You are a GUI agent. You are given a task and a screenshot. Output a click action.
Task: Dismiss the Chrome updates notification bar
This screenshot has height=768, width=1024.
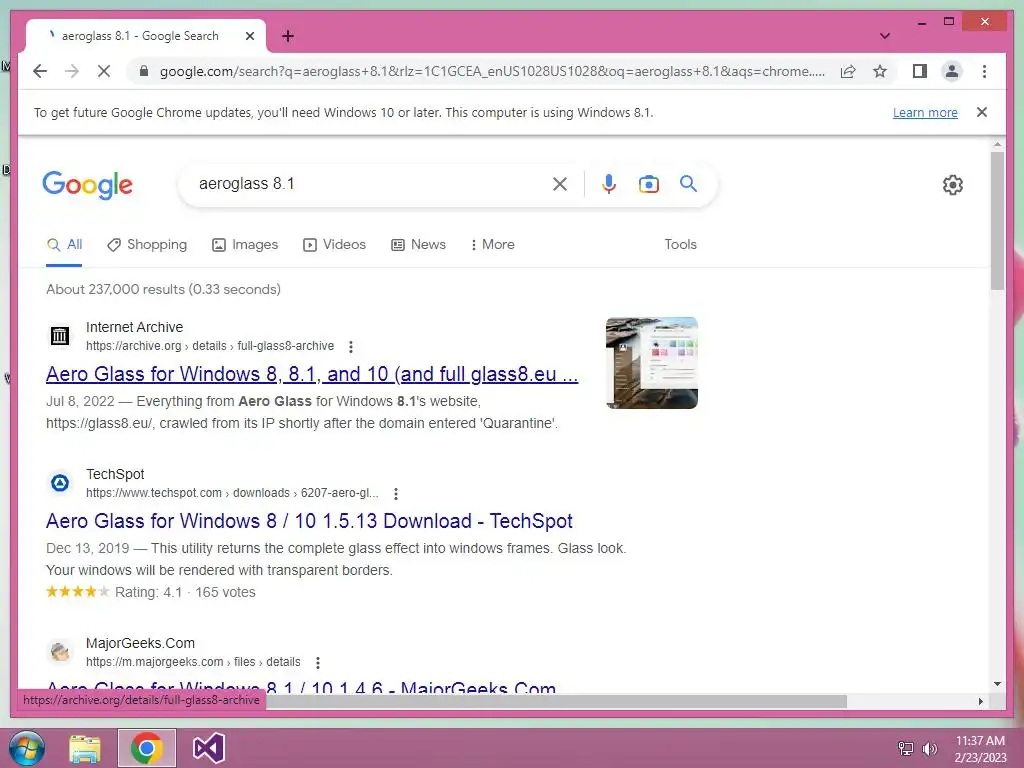[982, 112]
